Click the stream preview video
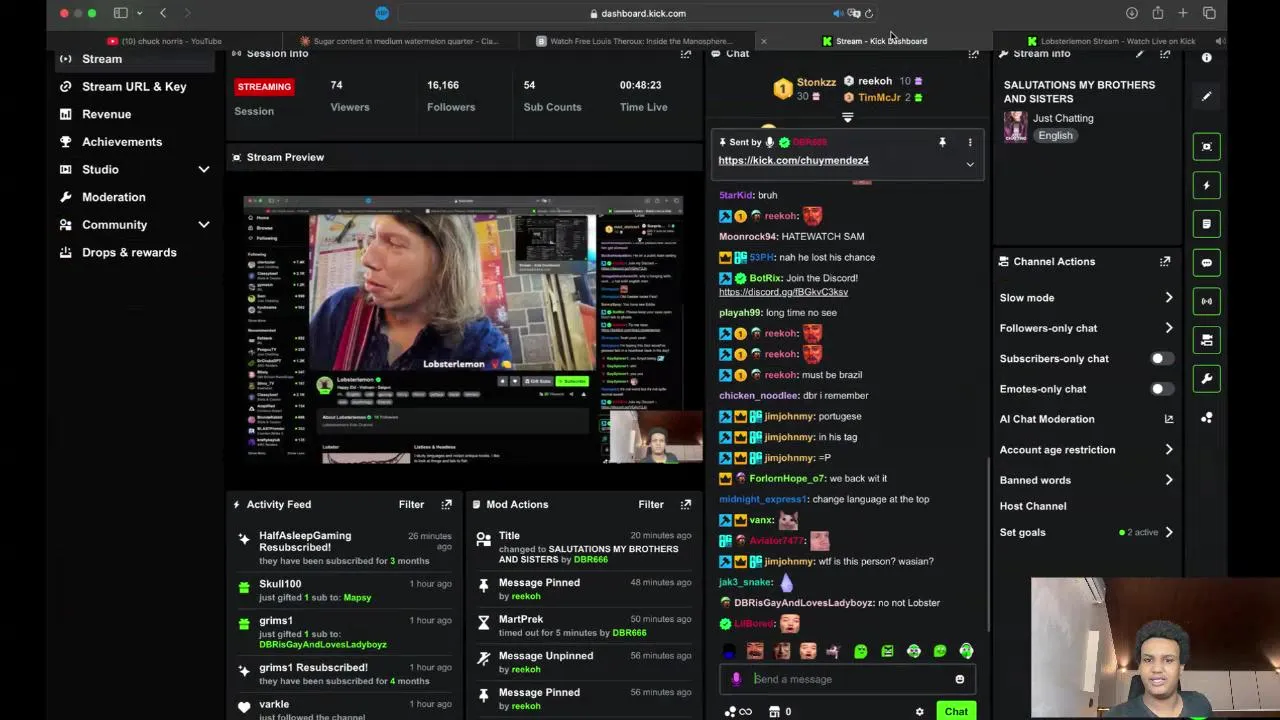Image resolution: width=1280 pixels, height=720 pixels. pos(464,330)
